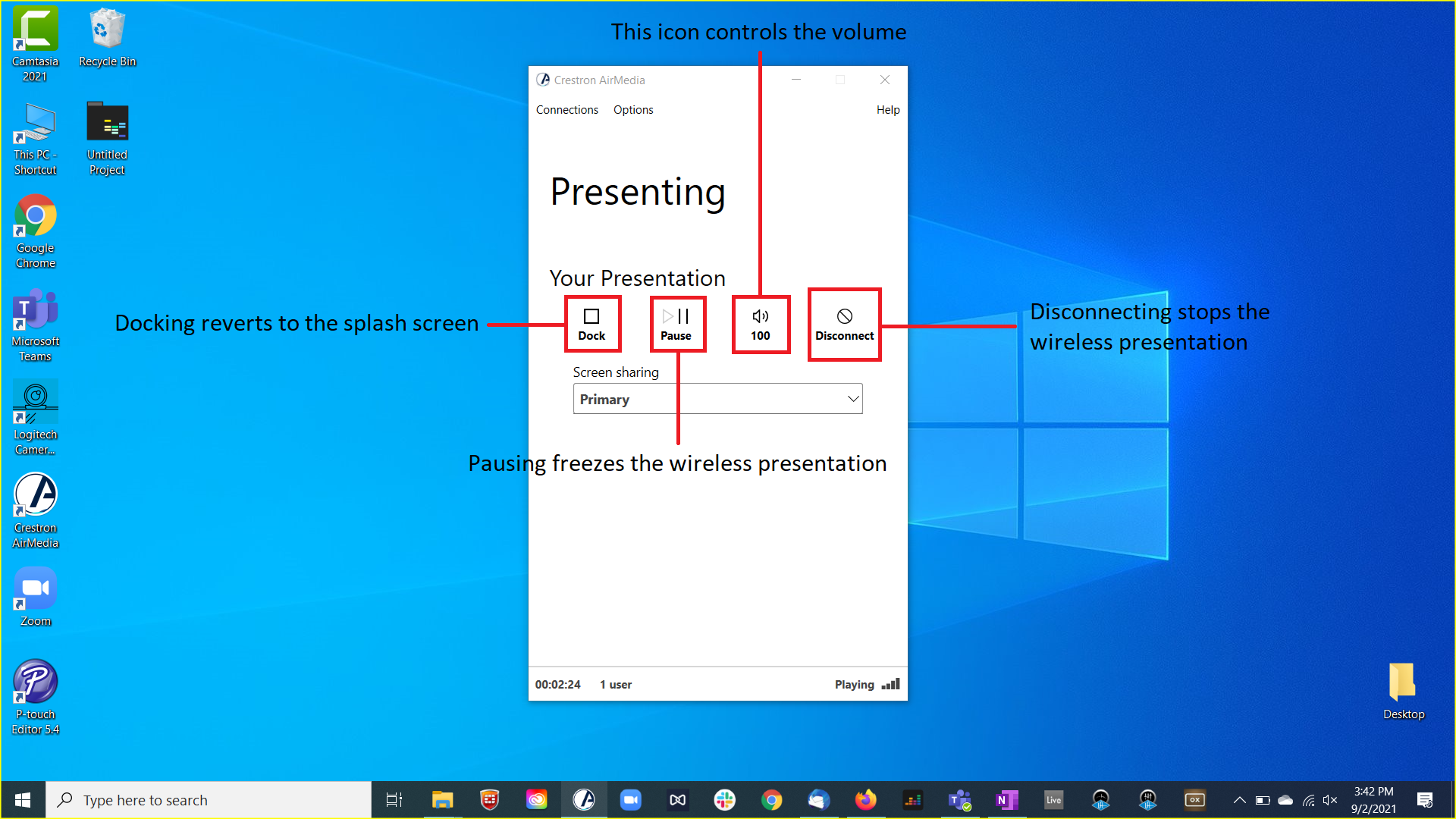
Task: Click the battery tray icon
Action: (1263, 800)
